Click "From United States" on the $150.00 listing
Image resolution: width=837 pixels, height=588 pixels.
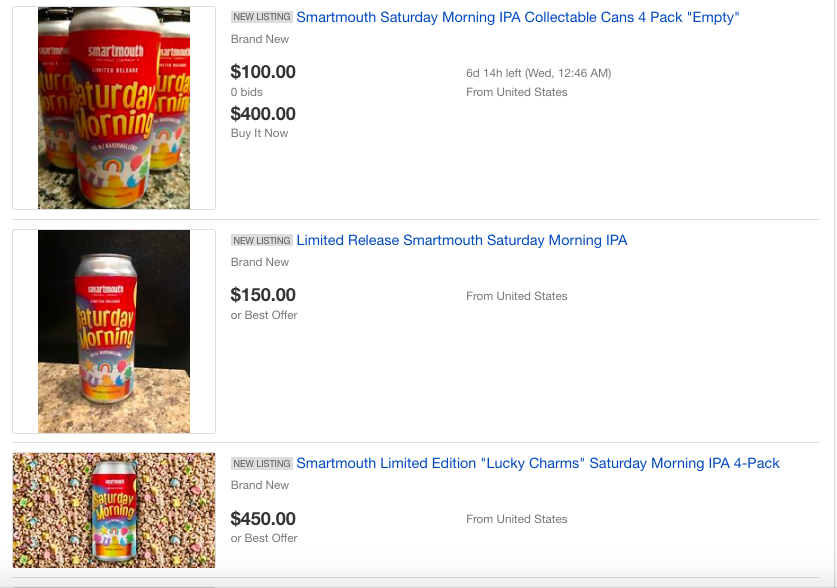point(517,296)
